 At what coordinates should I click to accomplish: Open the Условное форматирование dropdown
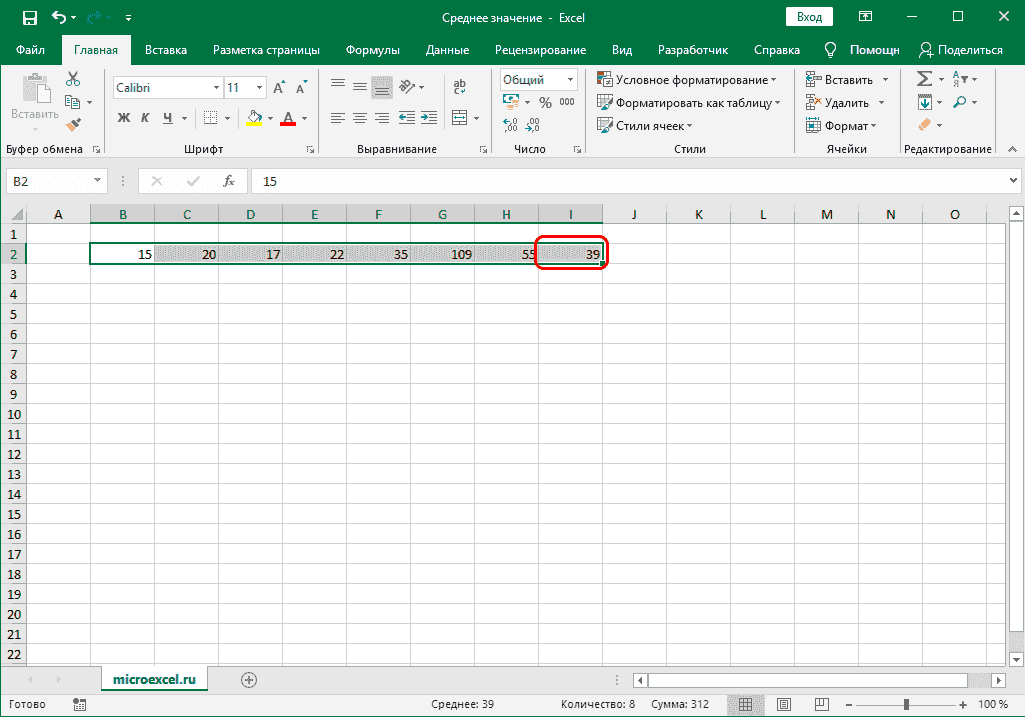click(689, 80)
